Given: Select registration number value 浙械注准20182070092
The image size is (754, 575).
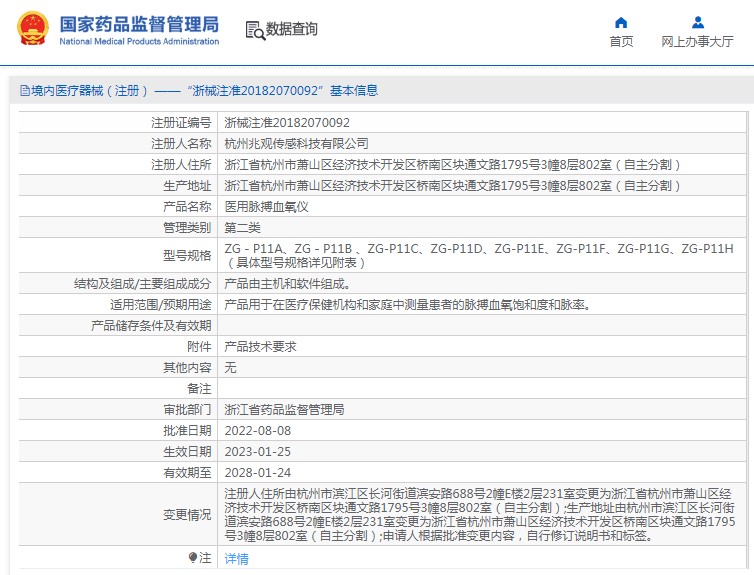Looking at the screenshot, I should tap(287, 123).
